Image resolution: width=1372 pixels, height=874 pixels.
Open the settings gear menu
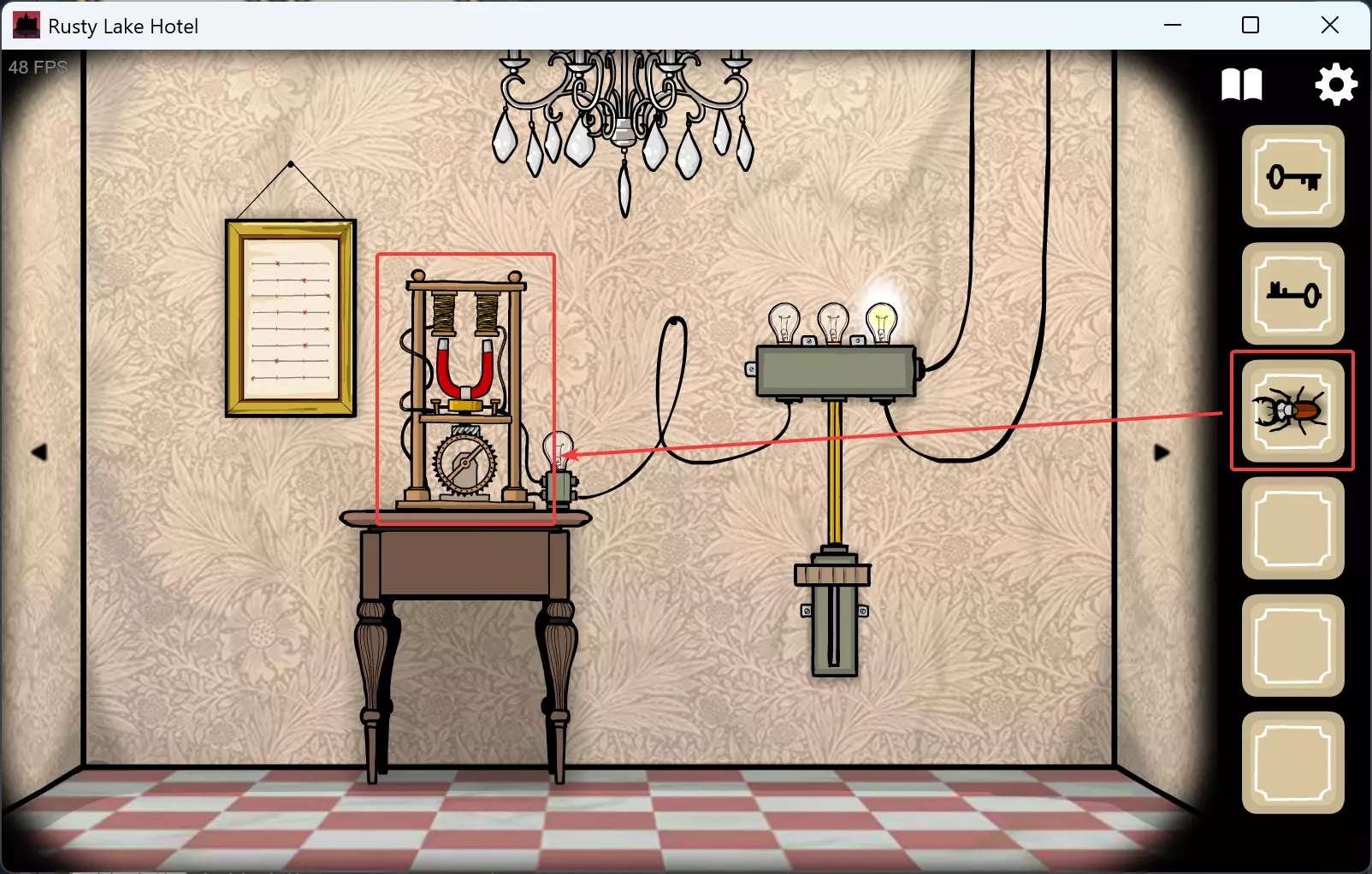1336,85
